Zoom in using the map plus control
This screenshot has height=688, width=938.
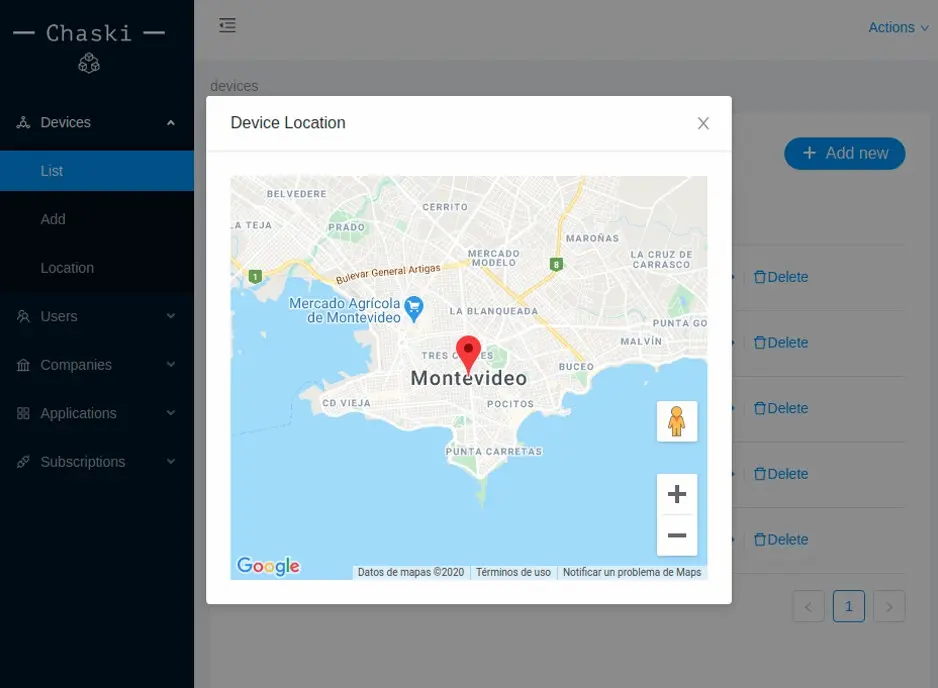click(x=677, y=493)
